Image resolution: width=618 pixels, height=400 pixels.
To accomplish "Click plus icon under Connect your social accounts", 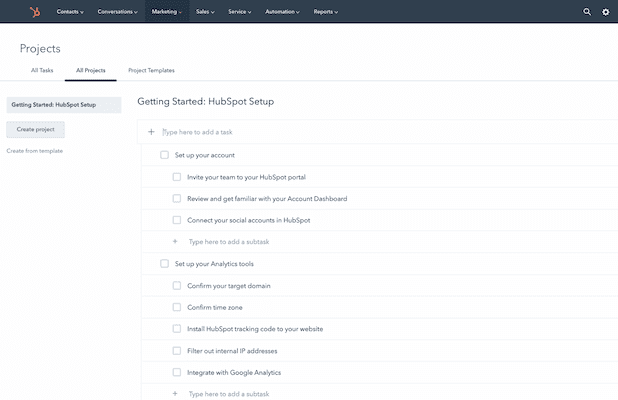I will pos(175,241).
